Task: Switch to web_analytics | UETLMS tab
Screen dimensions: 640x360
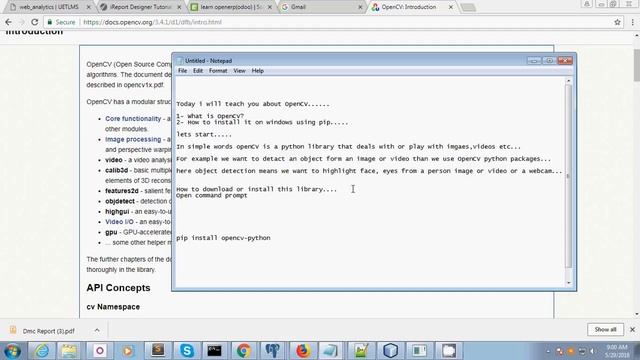Action: click(49, 7)
